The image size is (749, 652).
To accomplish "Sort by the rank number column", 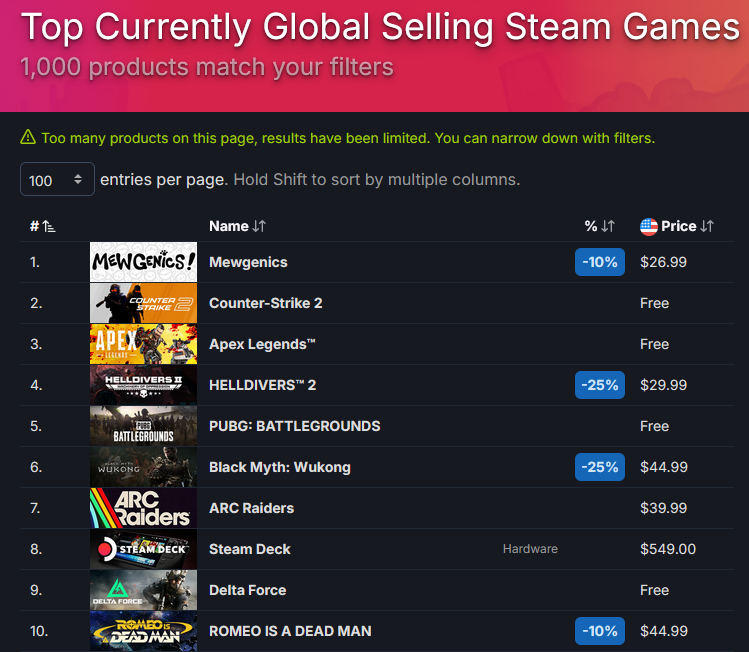I will pos(42,226).
